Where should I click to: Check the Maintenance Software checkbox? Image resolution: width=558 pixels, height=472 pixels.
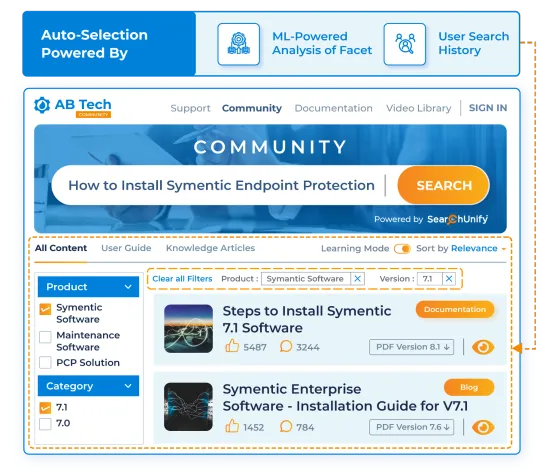click(45, 337)
